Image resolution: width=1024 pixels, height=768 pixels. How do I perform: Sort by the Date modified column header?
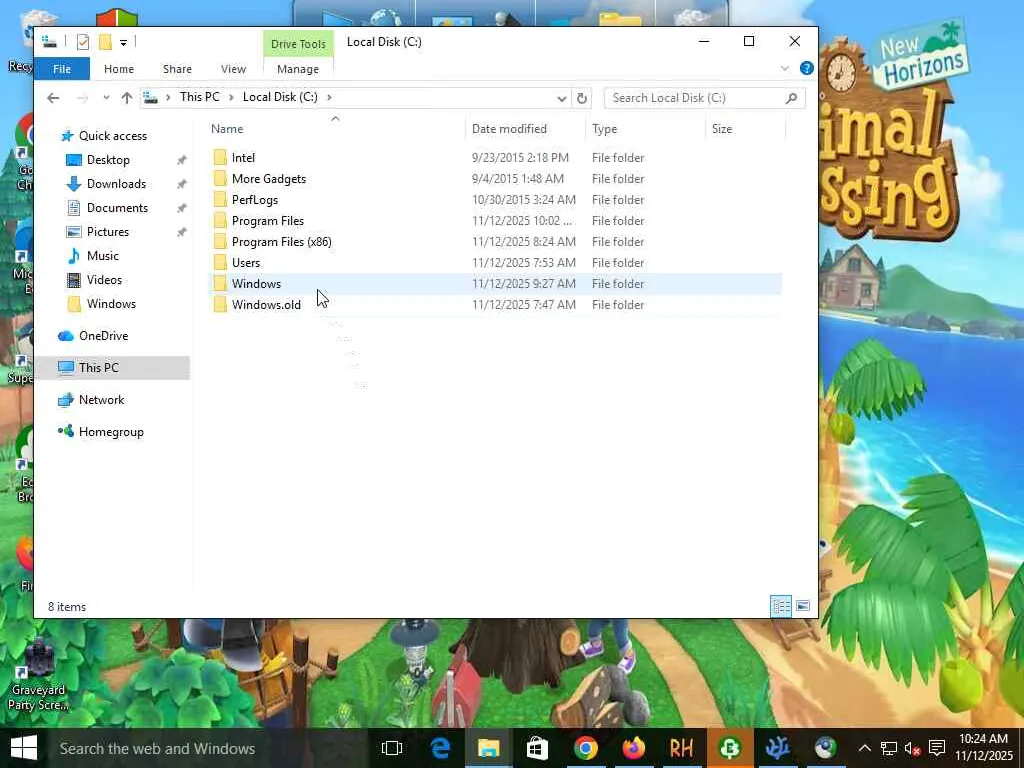coord(509,129)
